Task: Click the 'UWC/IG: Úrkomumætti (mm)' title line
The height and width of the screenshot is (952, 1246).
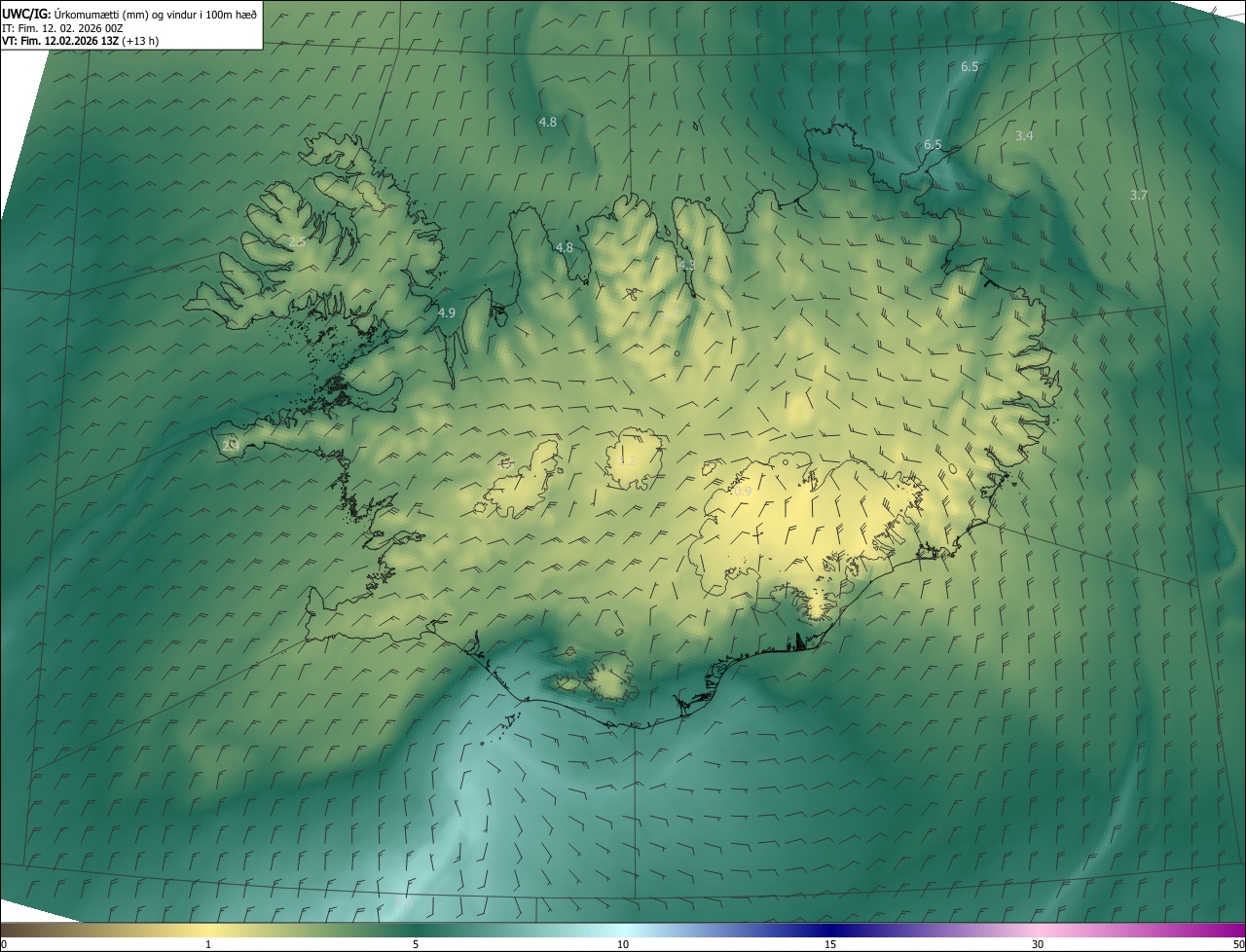Action: pyautogui.click(x=129, y=13)
